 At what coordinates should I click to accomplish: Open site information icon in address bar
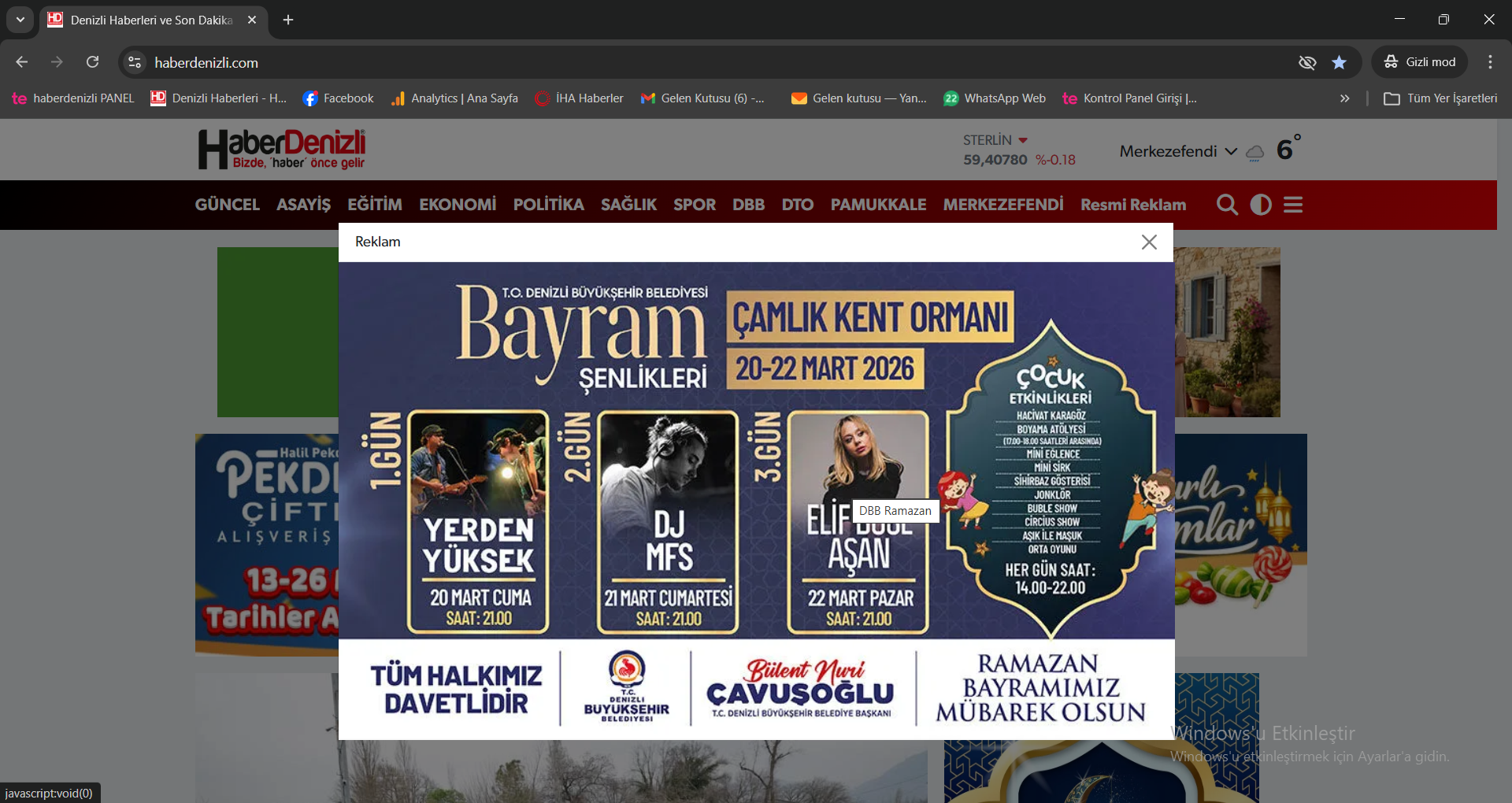[135, 62]
